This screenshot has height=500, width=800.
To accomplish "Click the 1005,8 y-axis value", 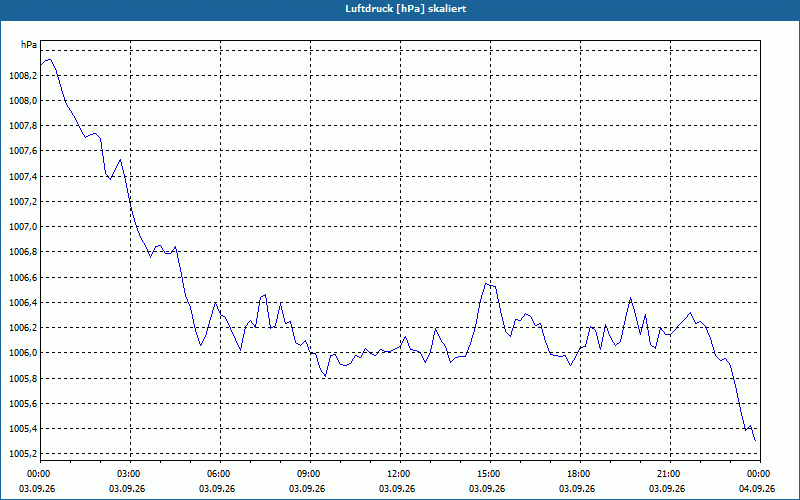I will (23, 379).
